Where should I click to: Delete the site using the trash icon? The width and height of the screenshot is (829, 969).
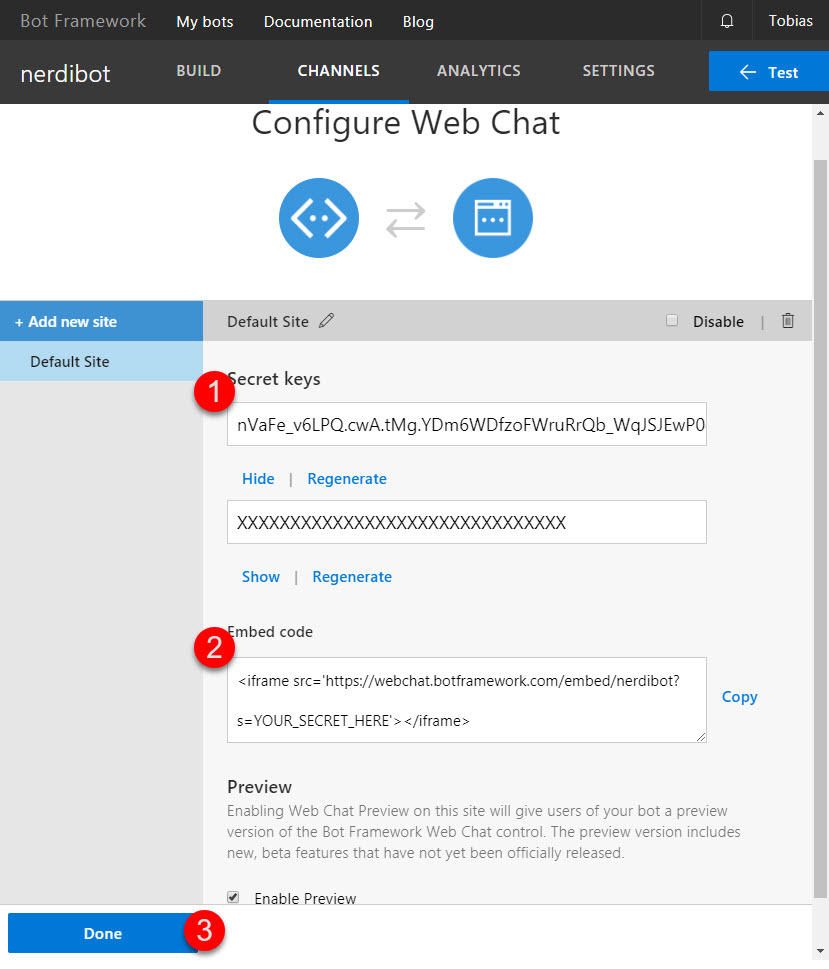tap(788, 321)
